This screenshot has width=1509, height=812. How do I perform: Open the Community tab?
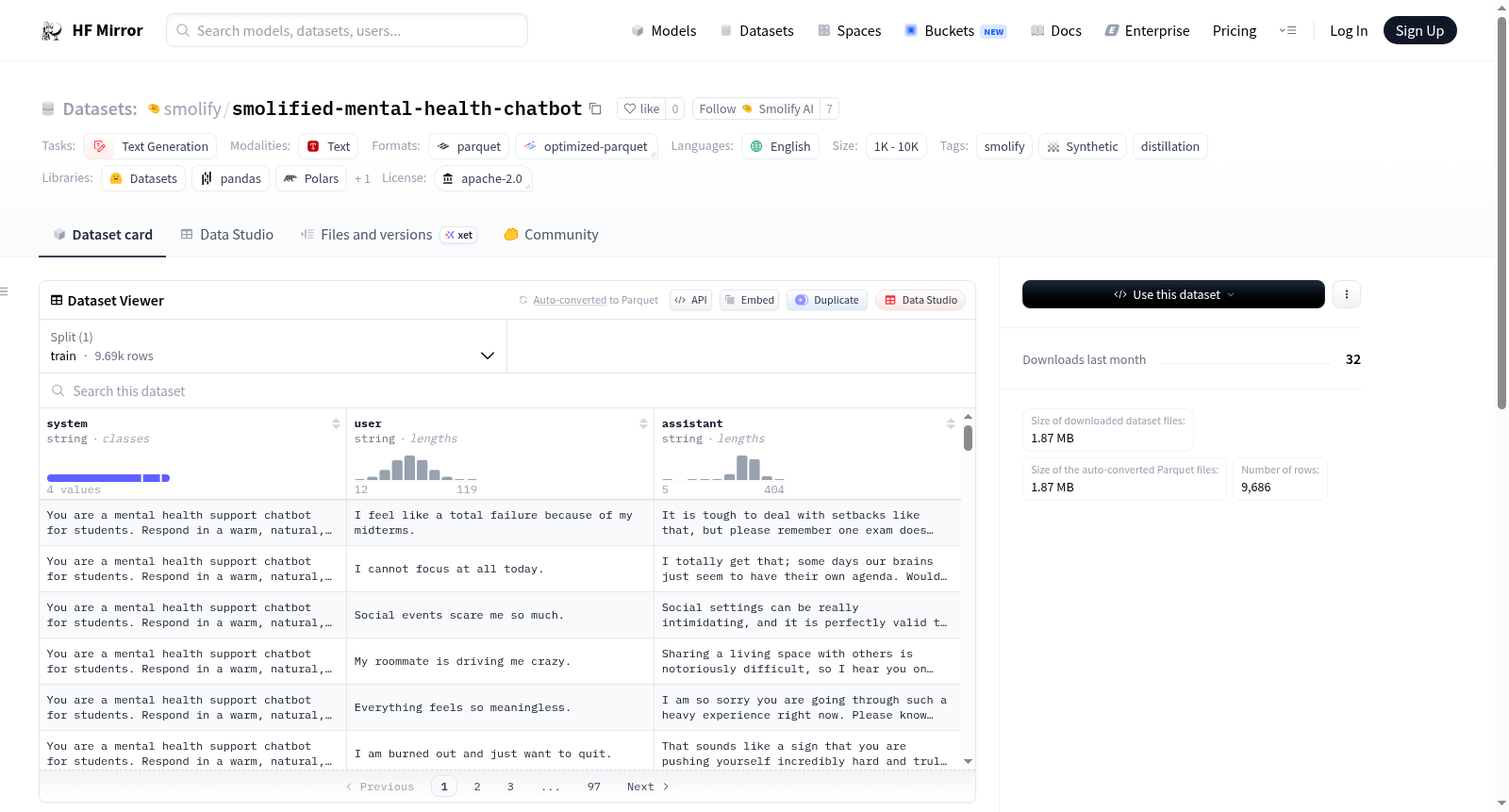(x=551, y=235)
